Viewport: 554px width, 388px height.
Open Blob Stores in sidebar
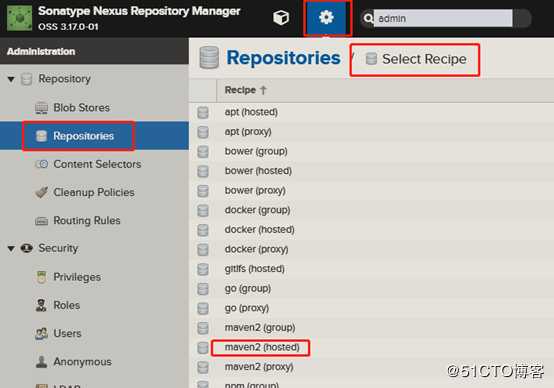[81, 107]
